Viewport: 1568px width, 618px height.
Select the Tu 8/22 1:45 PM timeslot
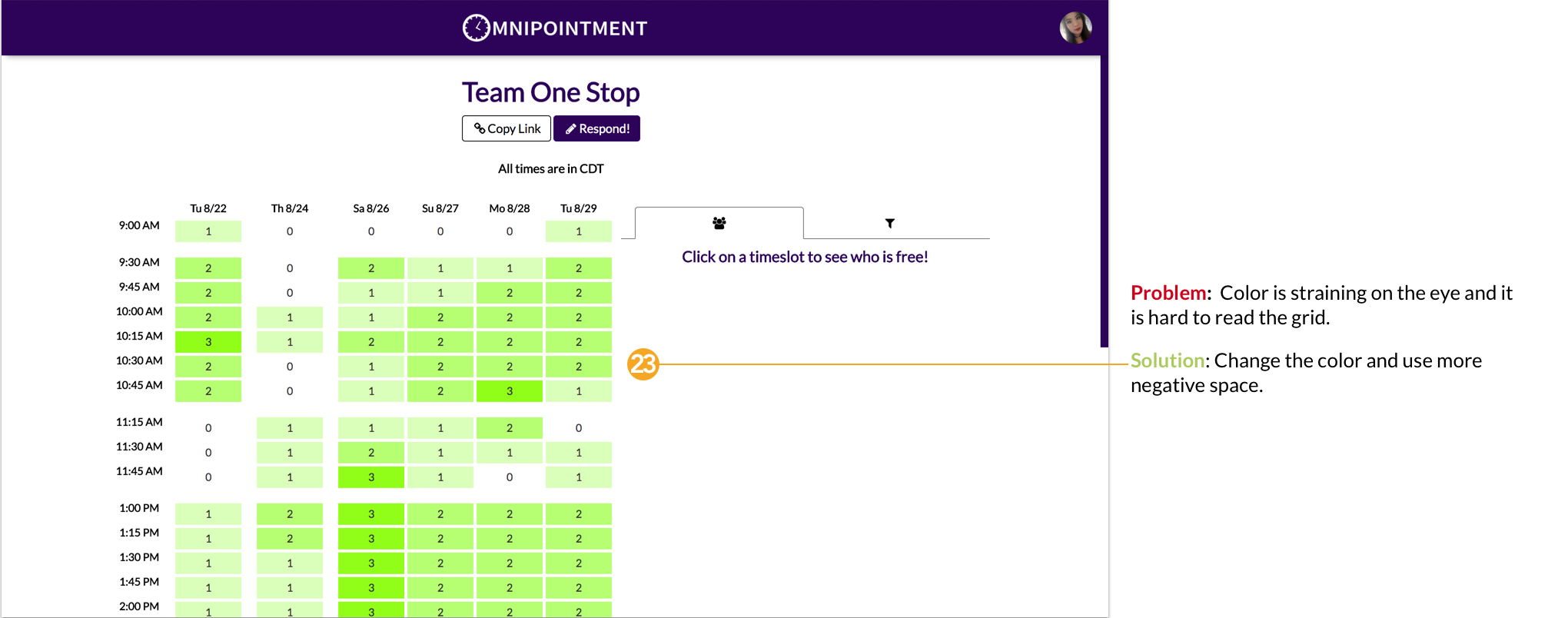208,588
